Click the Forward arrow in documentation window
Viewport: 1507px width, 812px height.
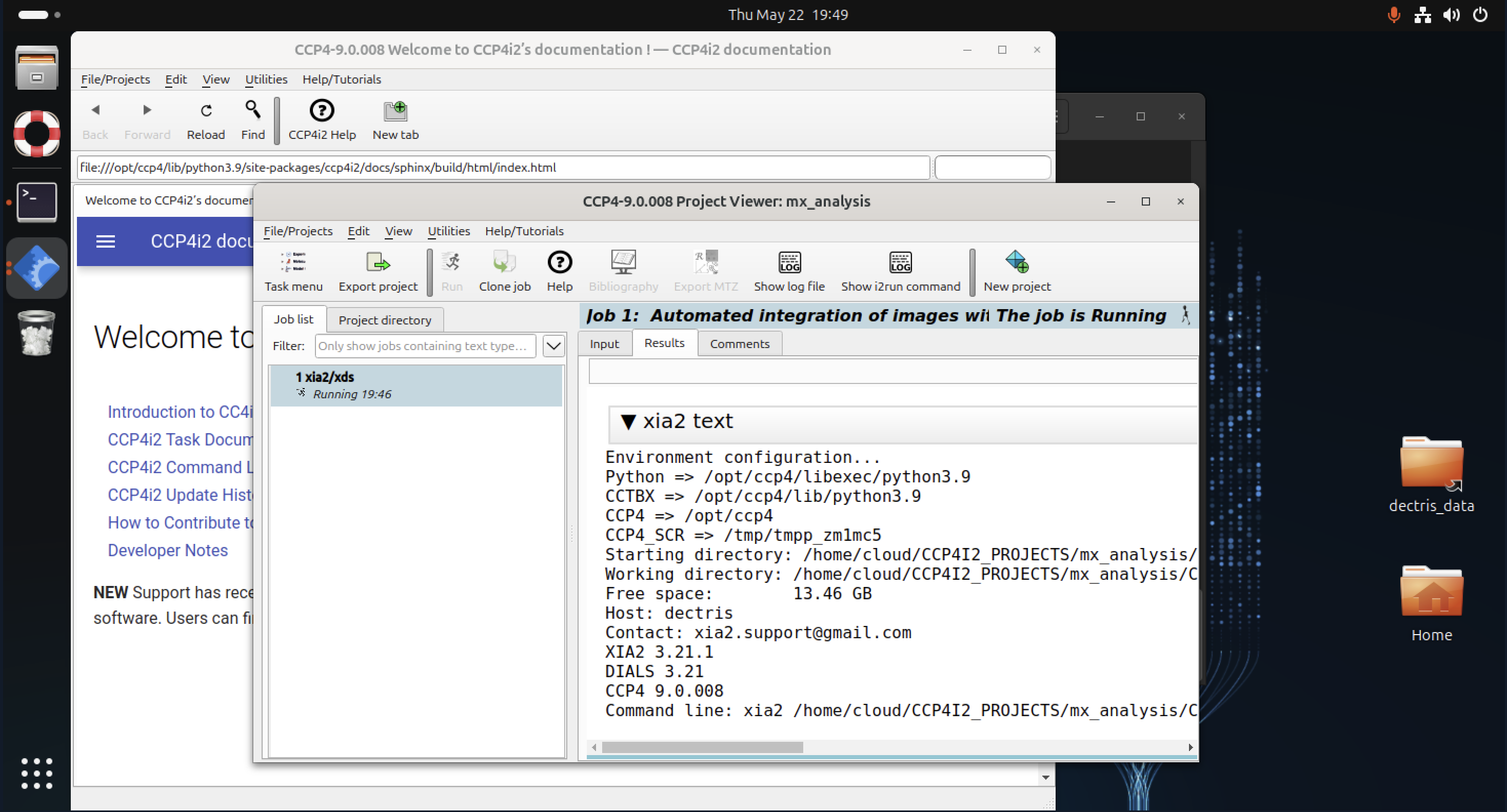(x=147, y=120)
